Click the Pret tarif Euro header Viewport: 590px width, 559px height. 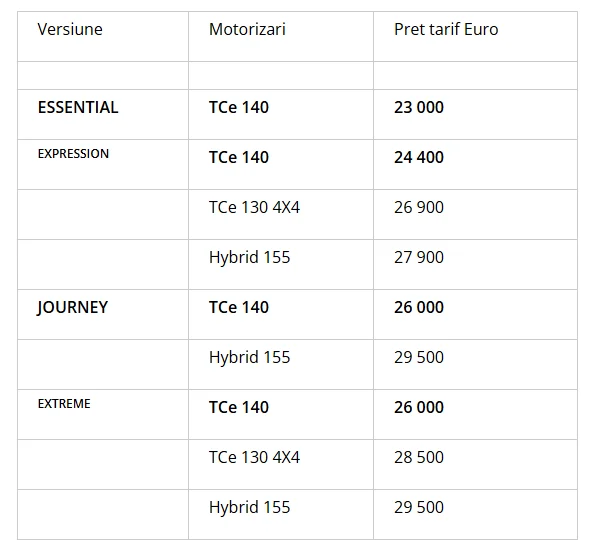pyautogui.click(x=446, y=29)
